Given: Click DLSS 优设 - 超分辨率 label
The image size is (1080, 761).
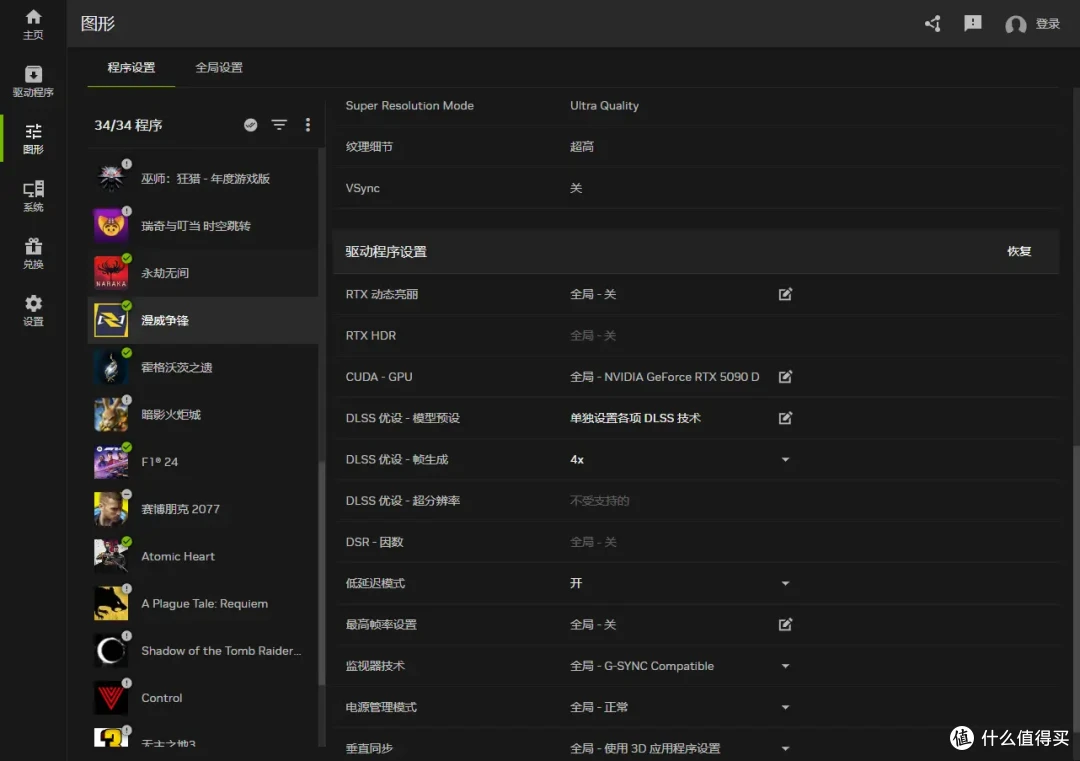Looking at the screenshot, I should point(402,501).
